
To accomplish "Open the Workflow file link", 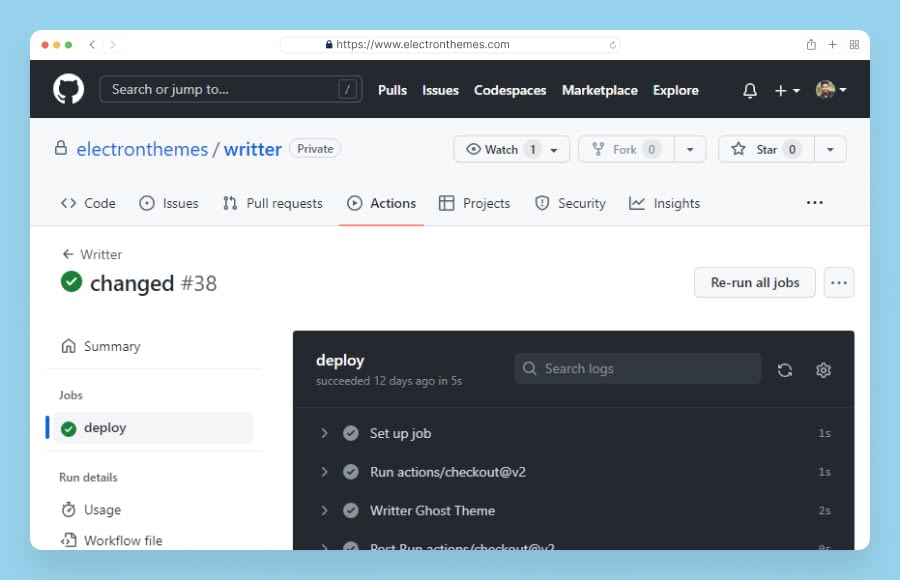I will click(x=112, y=540).
